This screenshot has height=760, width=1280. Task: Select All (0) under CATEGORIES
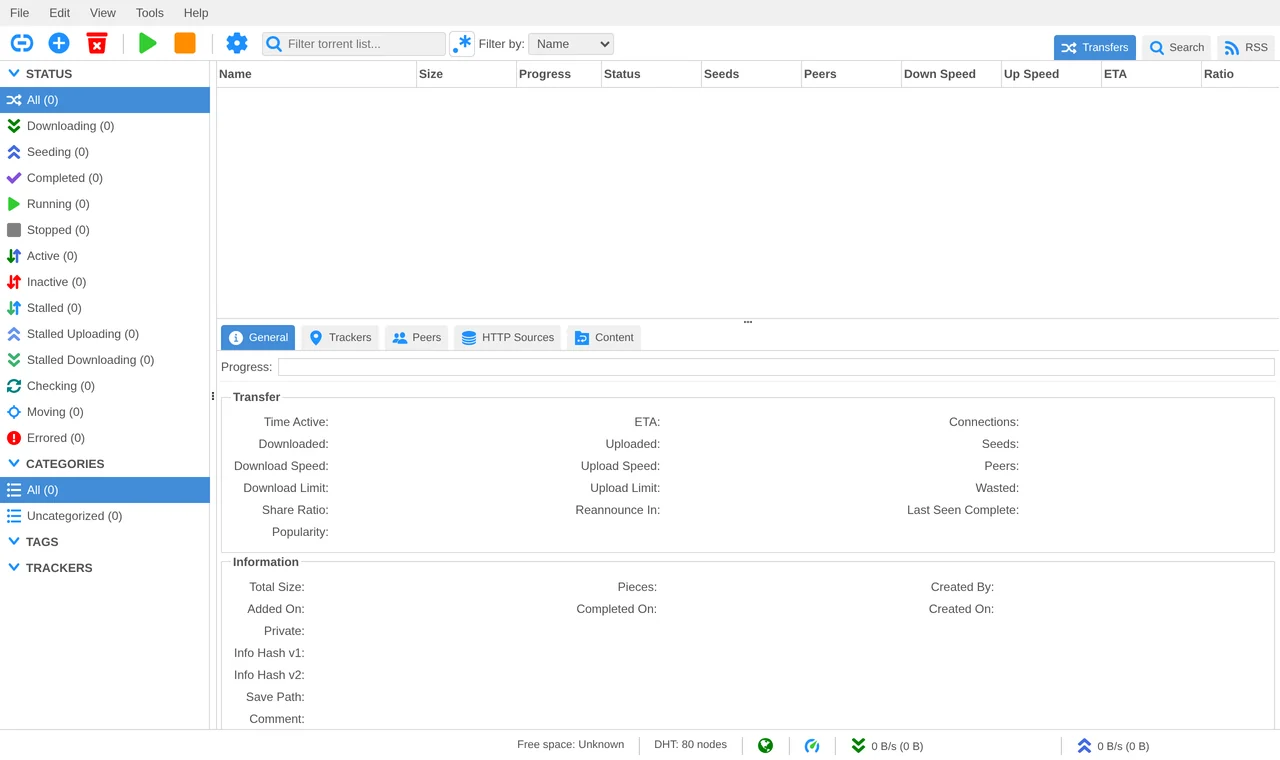[x=105, y=490]
